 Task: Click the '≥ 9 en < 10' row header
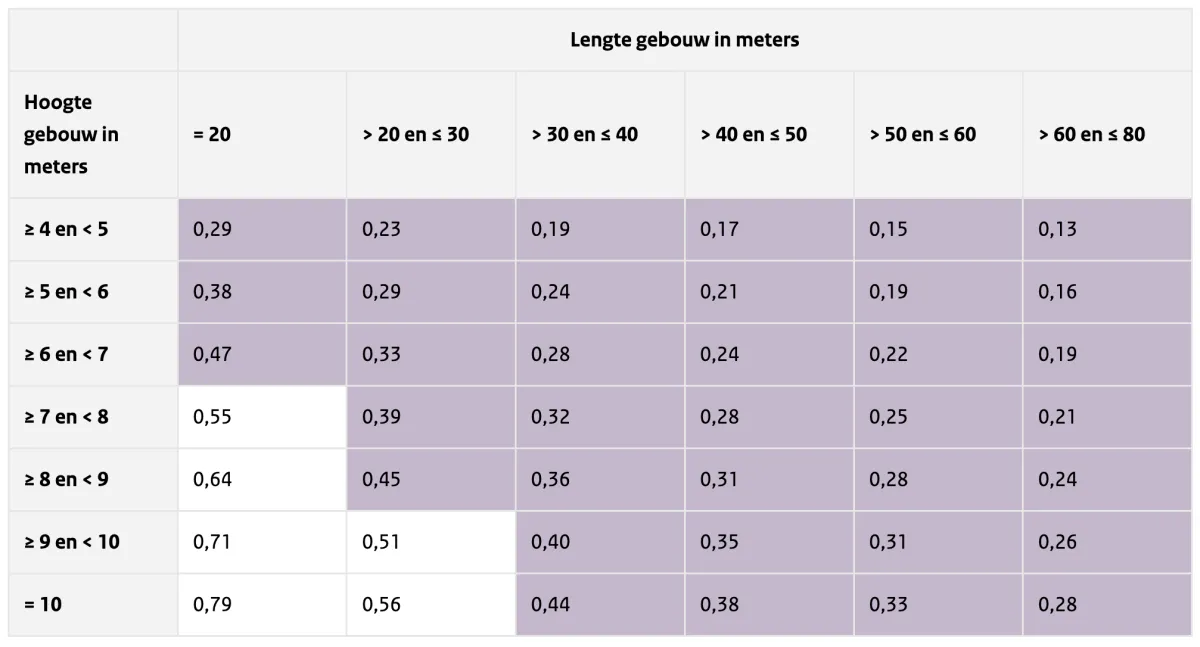click(72, 541)
